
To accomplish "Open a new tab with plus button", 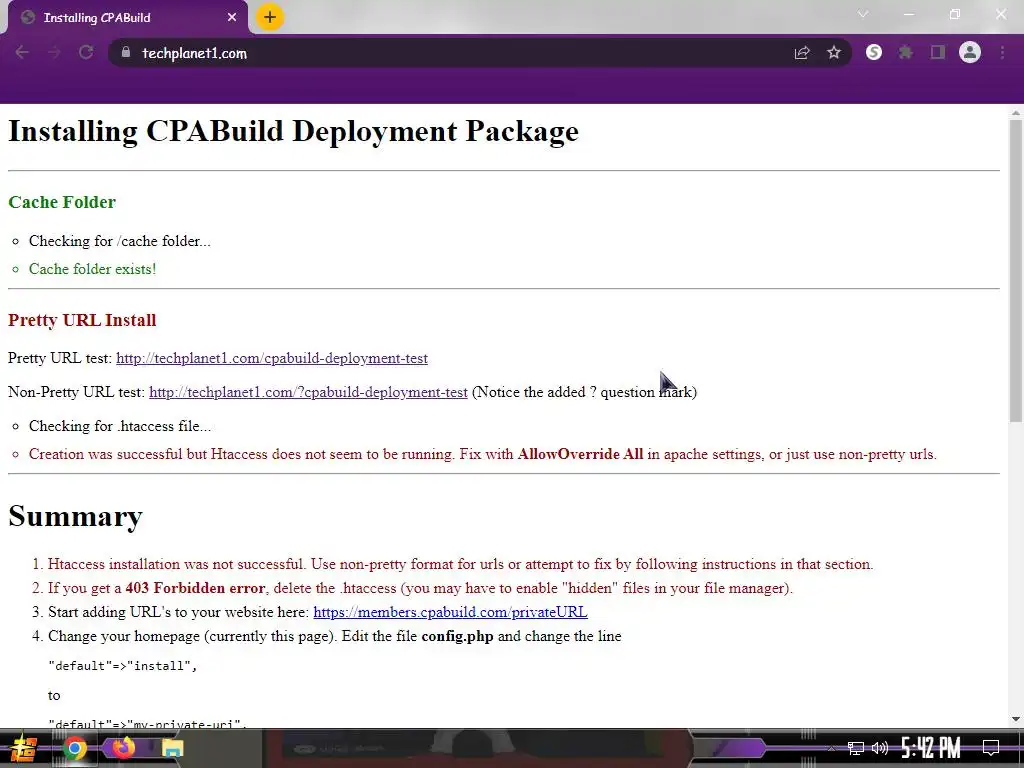I will (270, 17).
